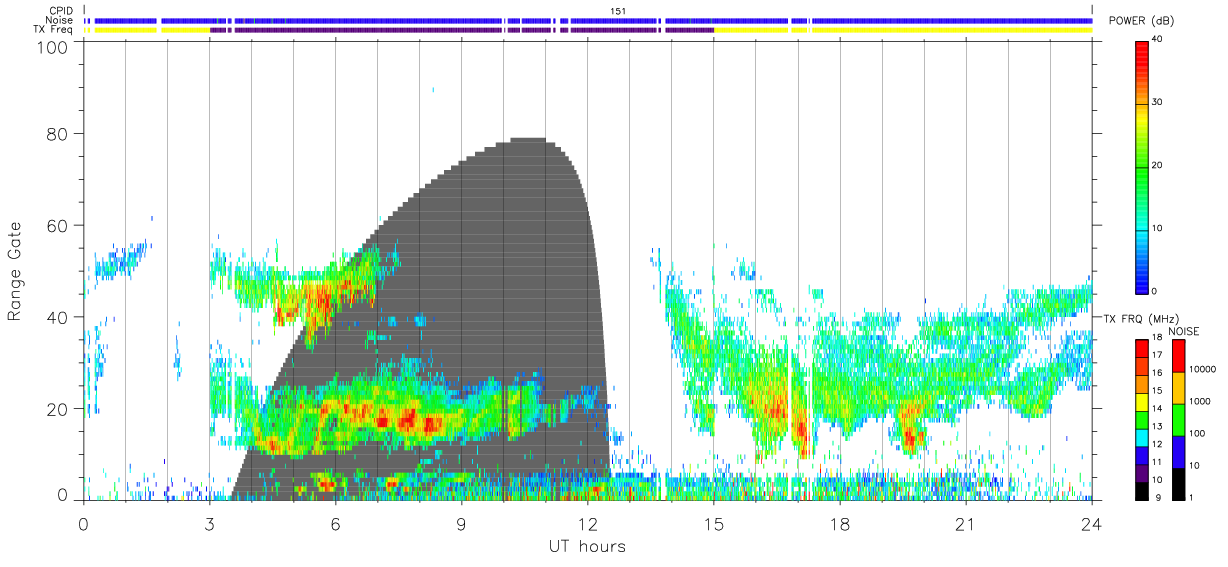The height and width of the screenshot is (567, 1228).
Task: Click the purple TX Freq segment
Action: click(x=462, y=30)
